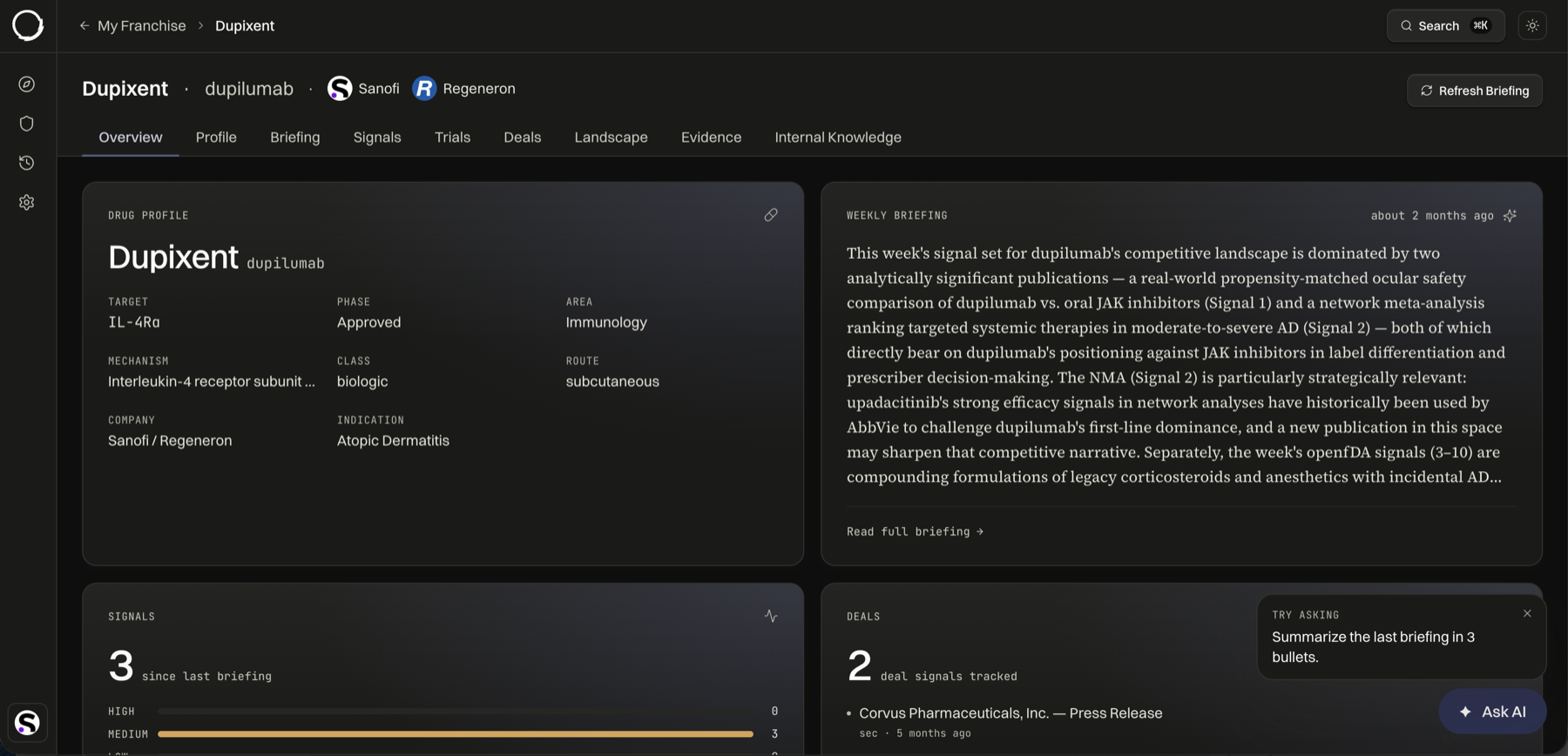Click the activity pulse icon on Signals card
Screen dimensions: 1568x756
tap(771, 616)
